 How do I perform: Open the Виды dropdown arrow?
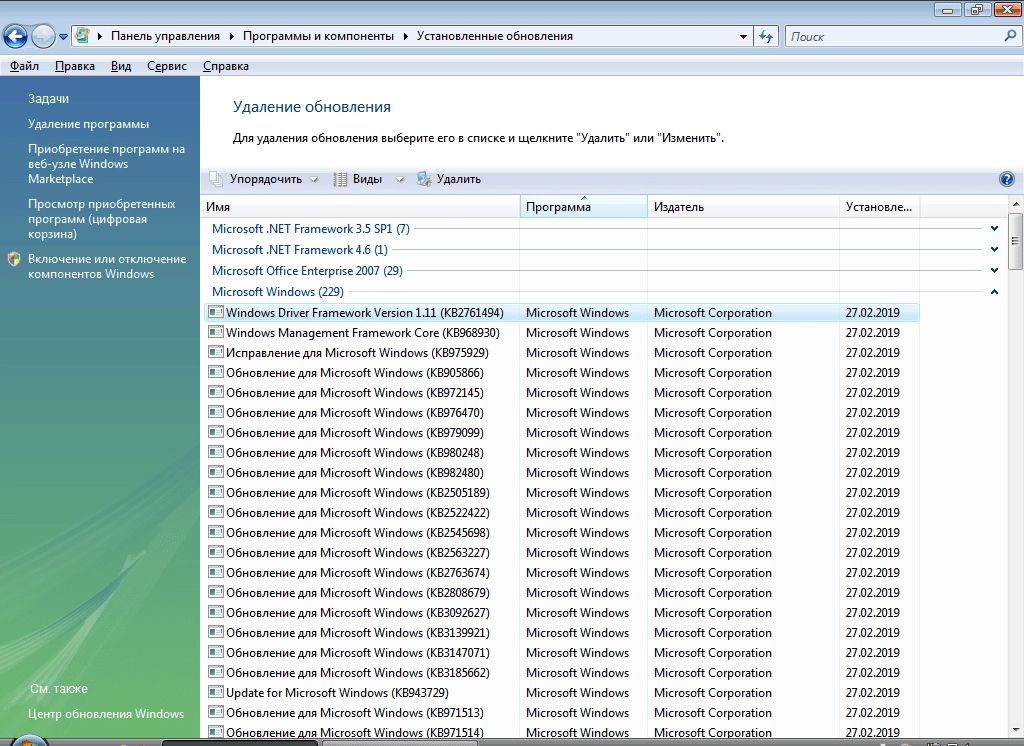pyautogui.click(x=399, y=180)
